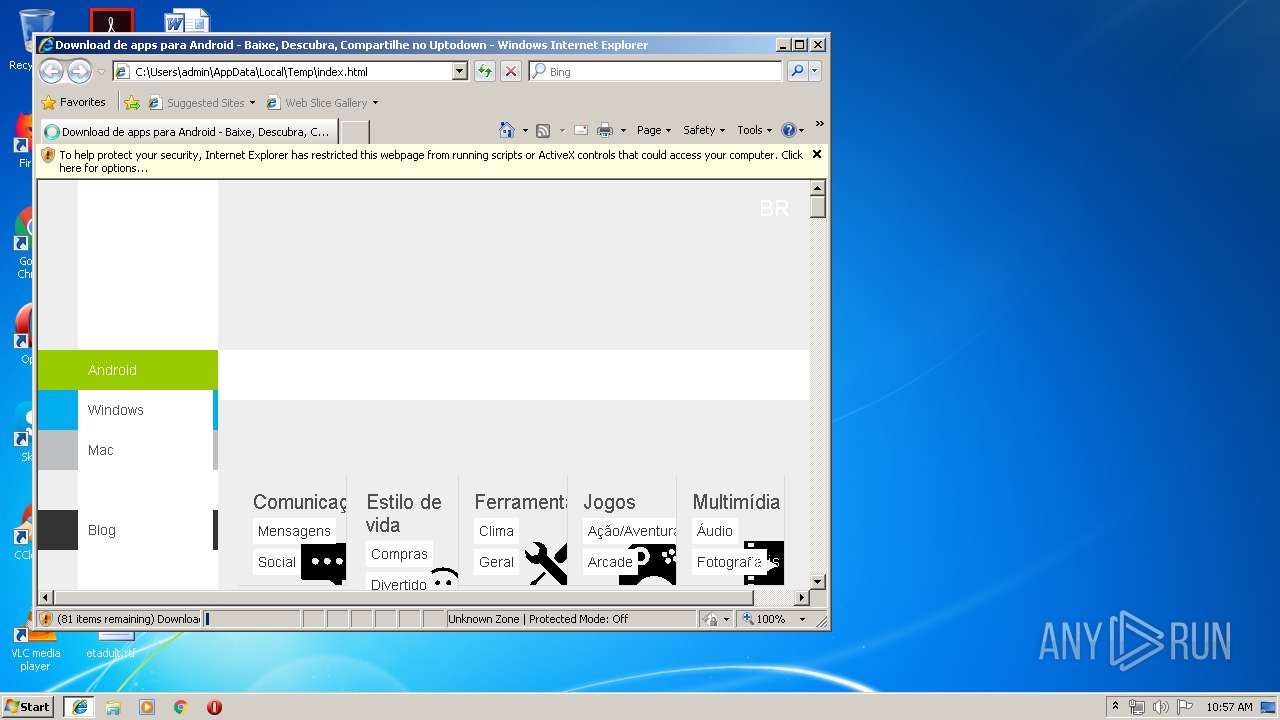Viewport: 1280px width, 720px height.
Task: Open Windows Explorer folder on taskbar
Action: [x=113, y=707]
